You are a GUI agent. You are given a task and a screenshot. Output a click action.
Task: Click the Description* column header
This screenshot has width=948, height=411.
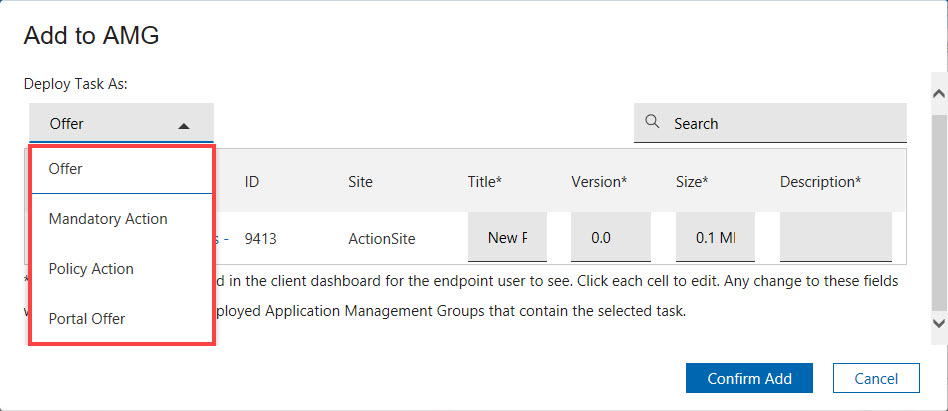(820, 182)
